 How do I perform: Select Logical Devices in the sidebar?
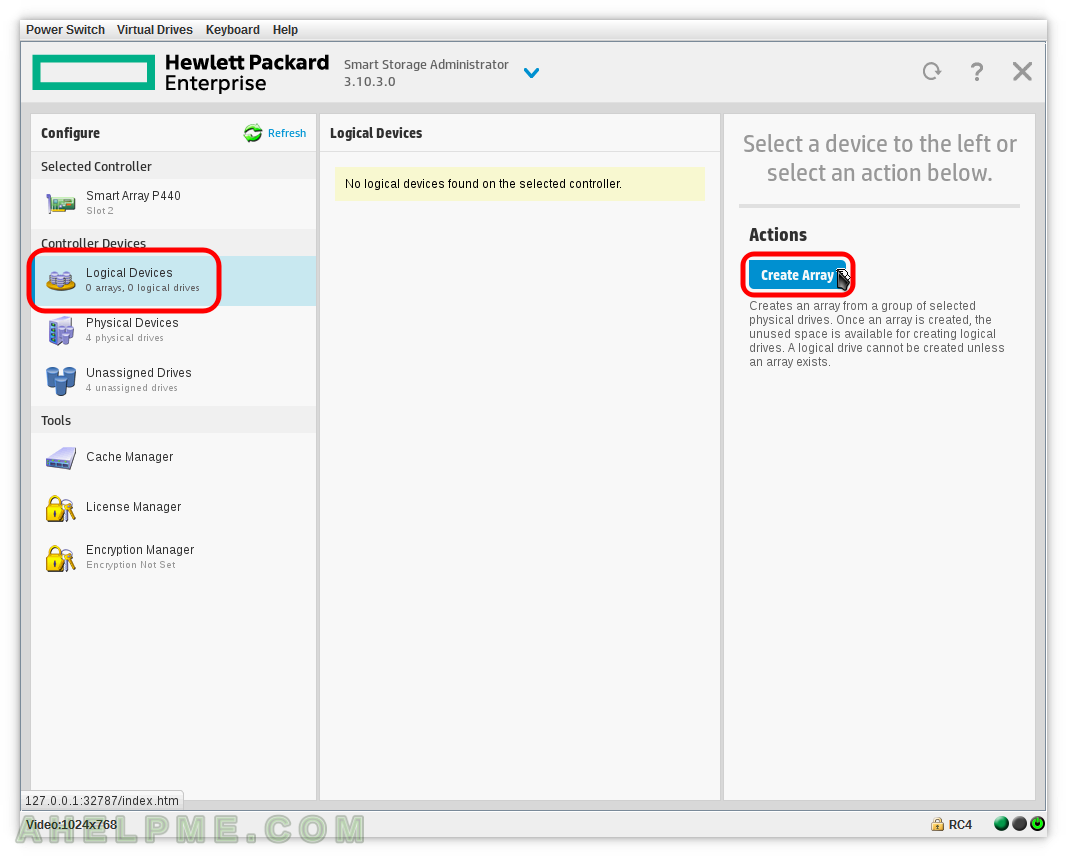174,280
